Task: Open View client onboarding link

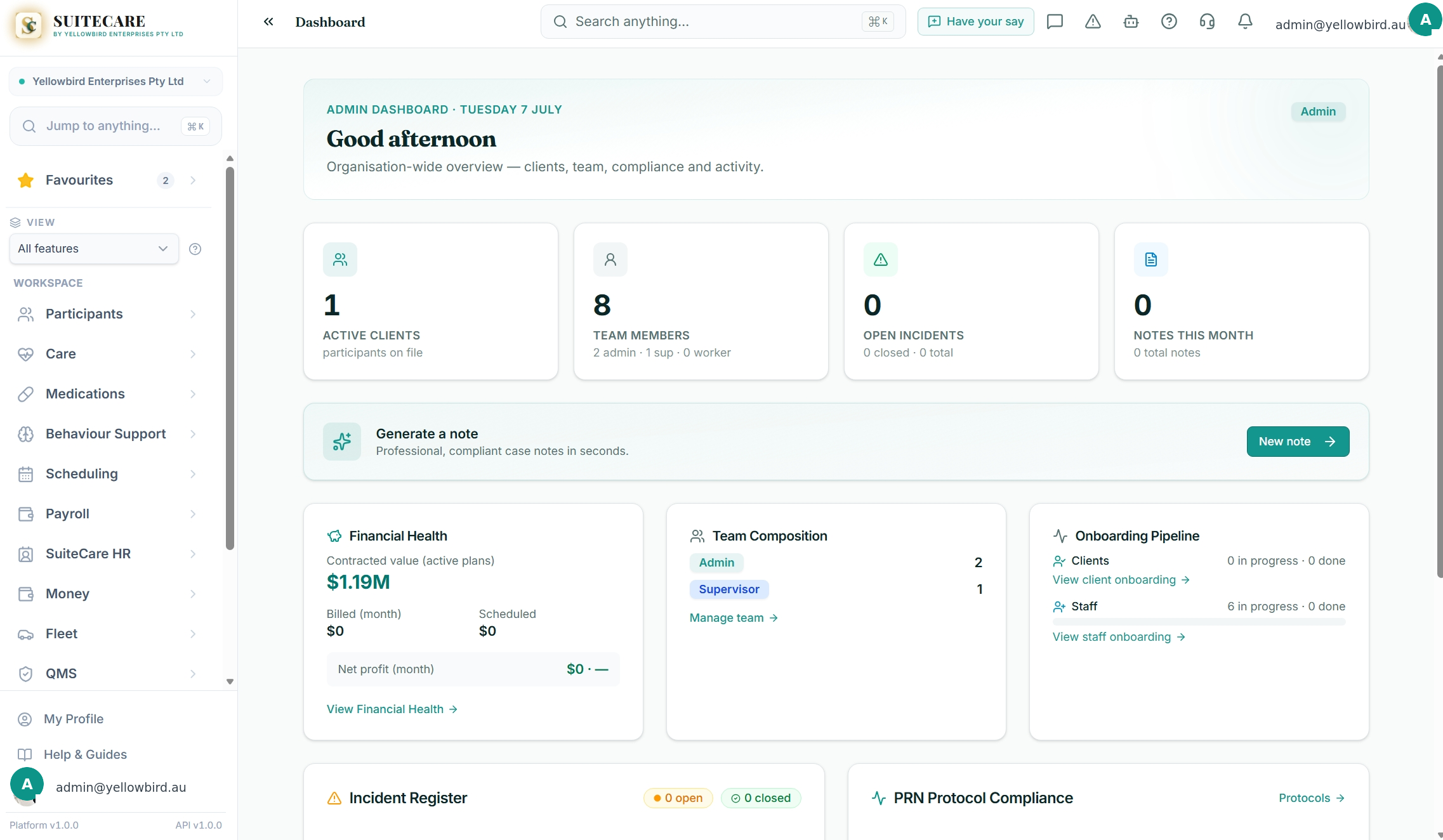Action: 1121,580
